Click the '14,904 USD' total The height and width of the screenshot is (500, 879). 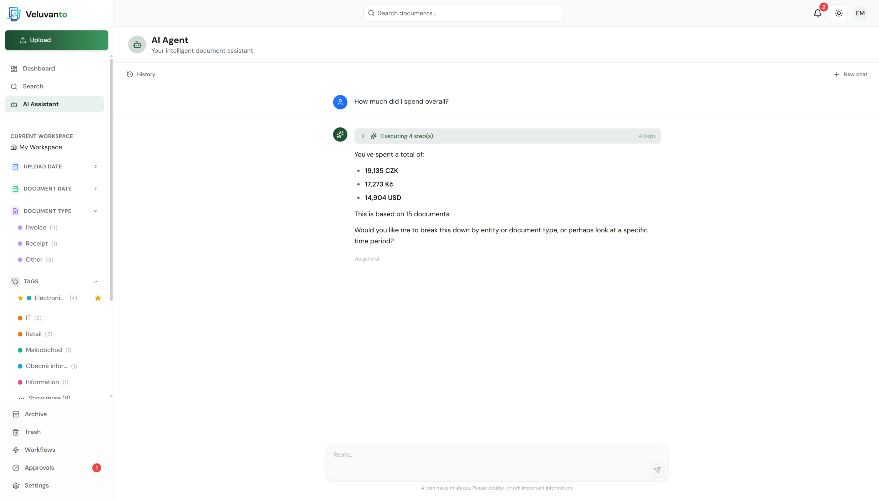[383, 198]
